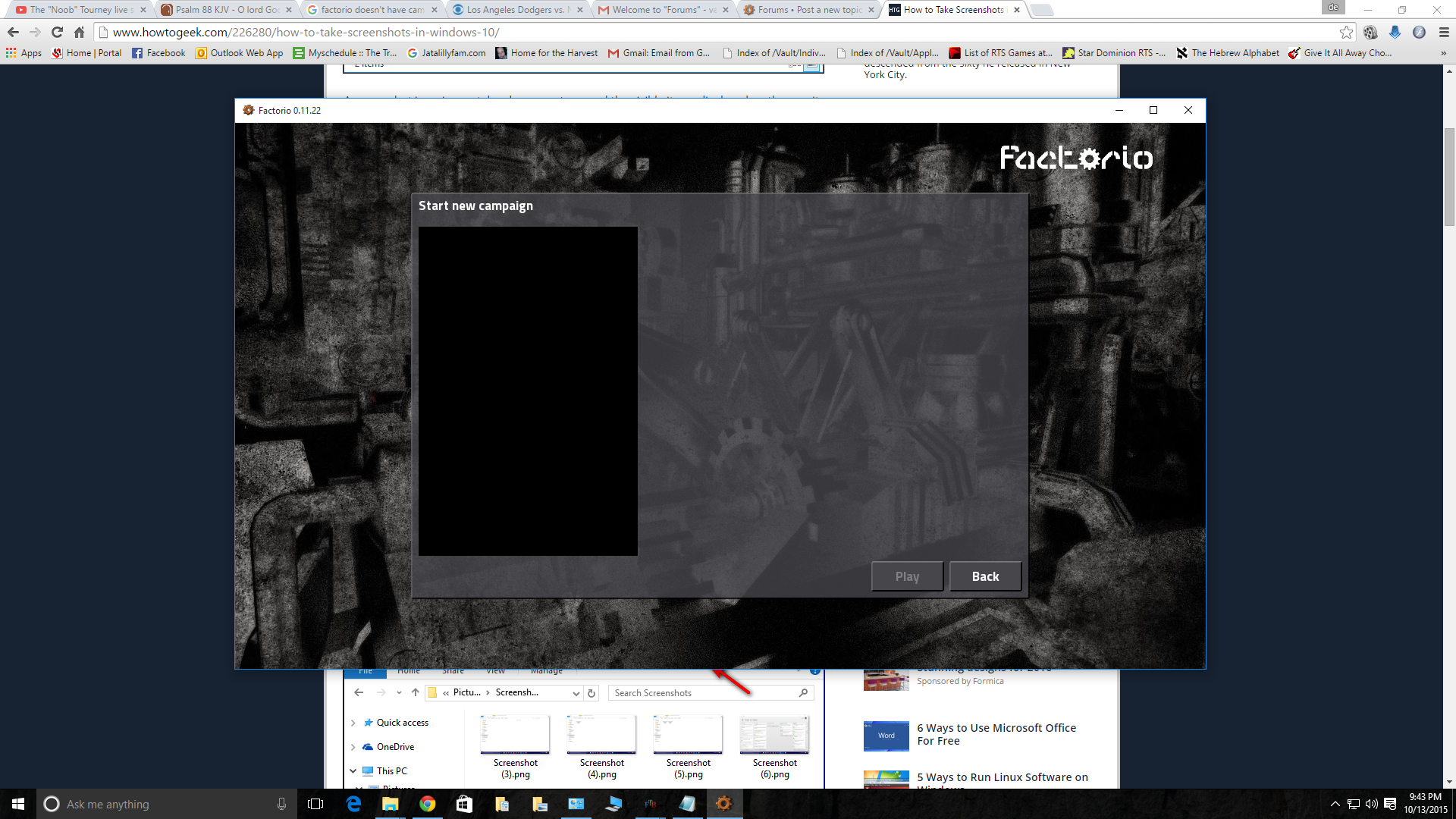Viewport: 1456px width, 819px height.
Task: Click the 6 Ways to Use Microsoft Office link
Action: point(996,734)
